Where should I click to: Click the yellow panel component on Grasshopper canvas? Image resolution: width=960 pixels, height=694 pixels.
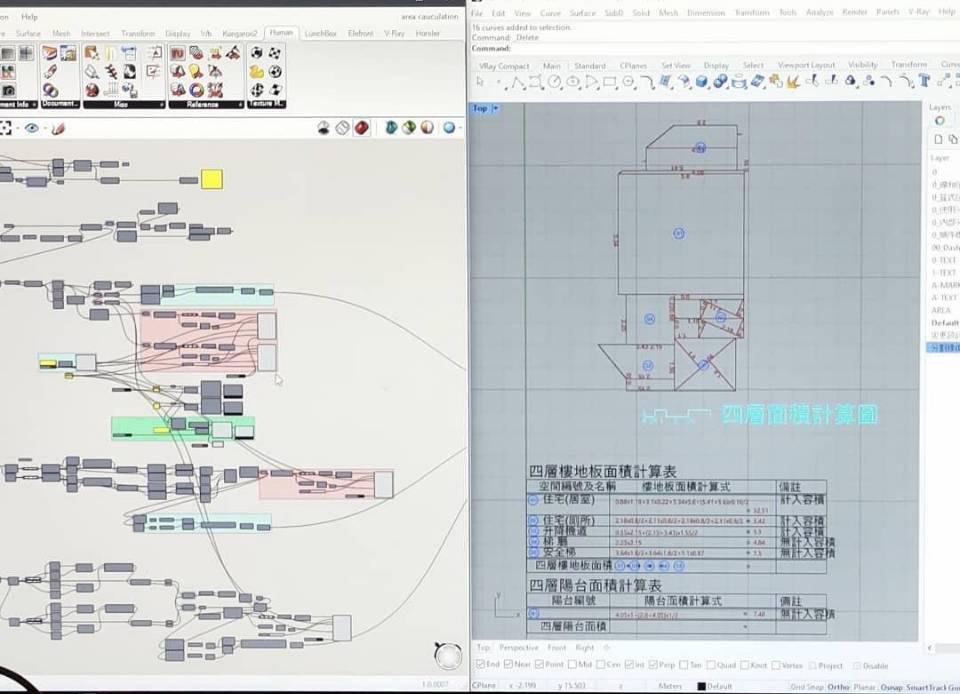212,179
